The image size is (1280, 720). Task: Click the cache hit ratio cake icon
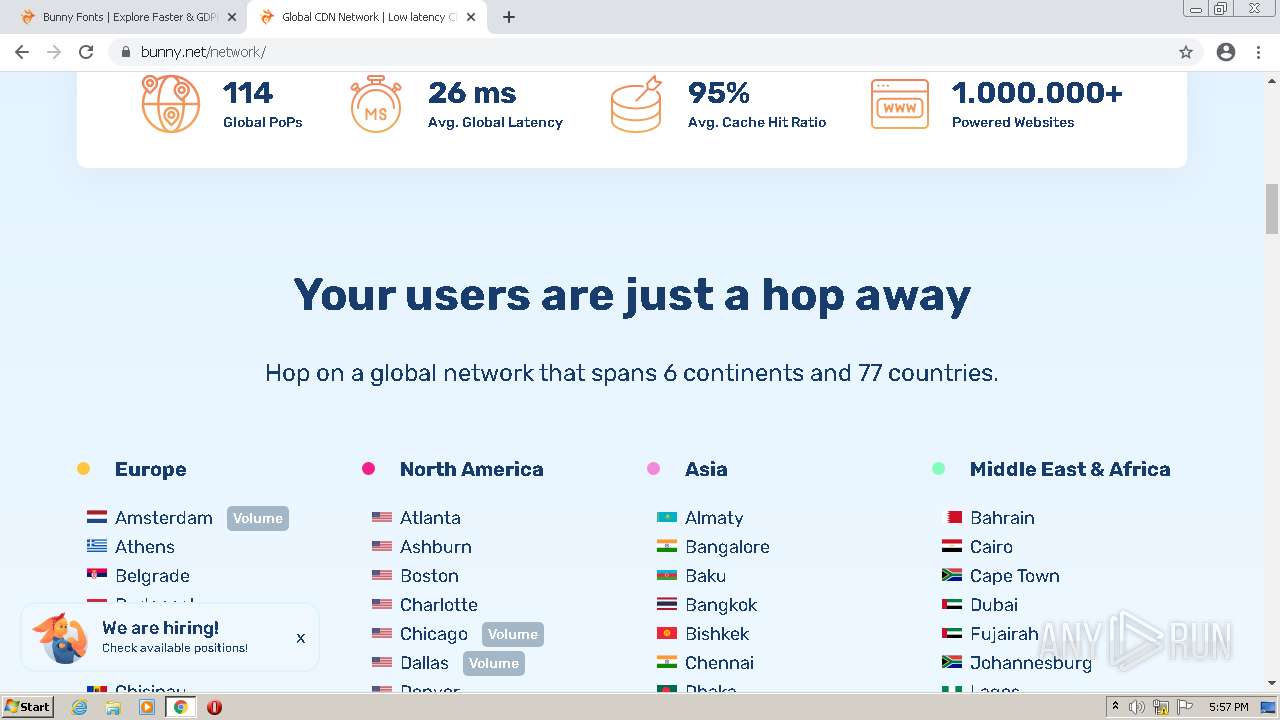[637, 104]
